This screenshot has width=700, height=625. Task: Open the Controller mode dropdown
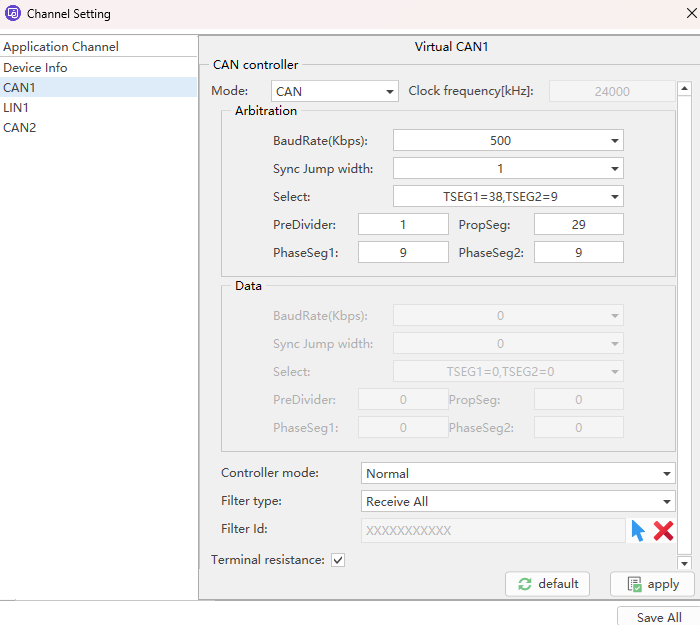point(517,474)
